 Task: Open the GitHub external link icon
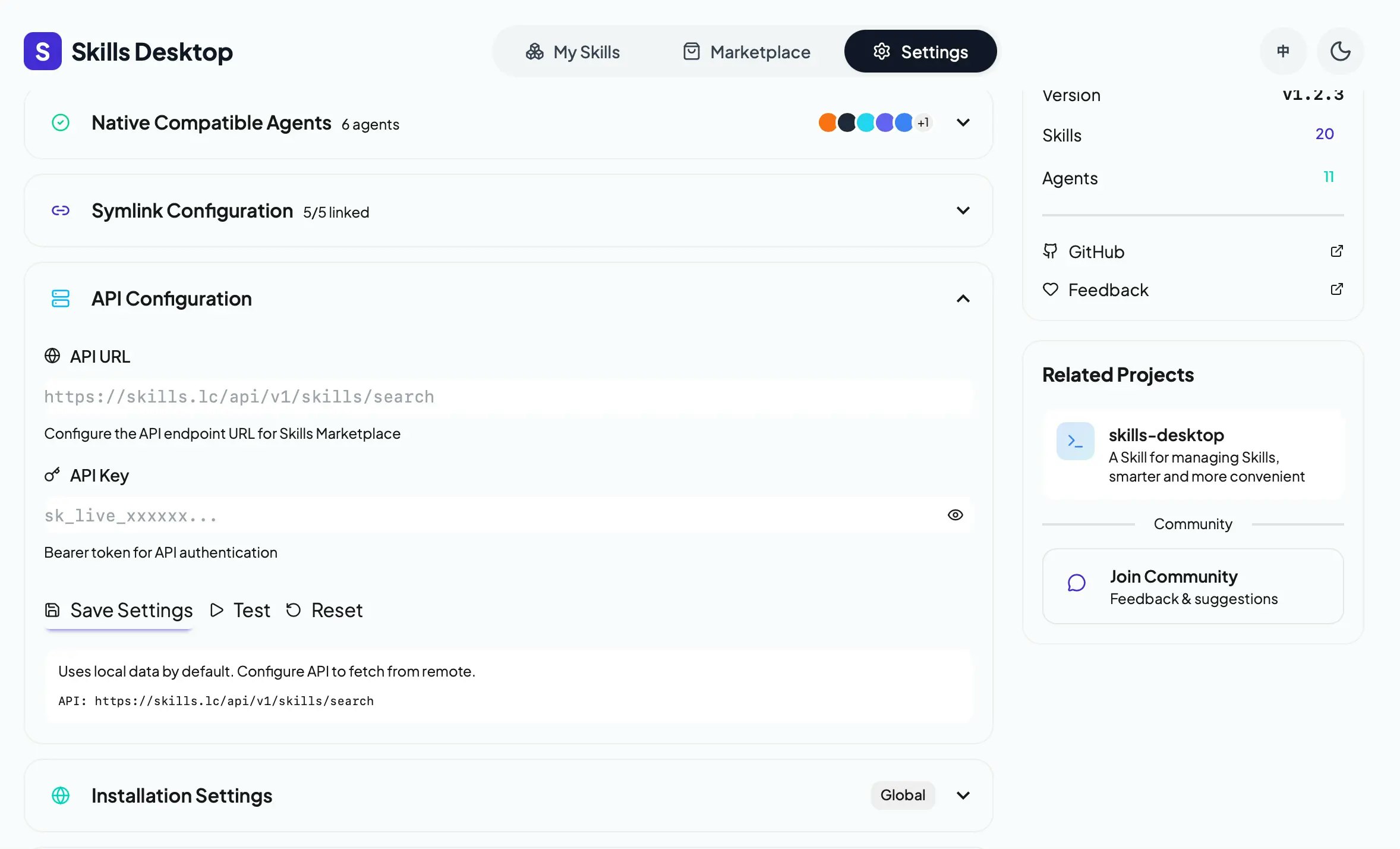click(1336, 251)
